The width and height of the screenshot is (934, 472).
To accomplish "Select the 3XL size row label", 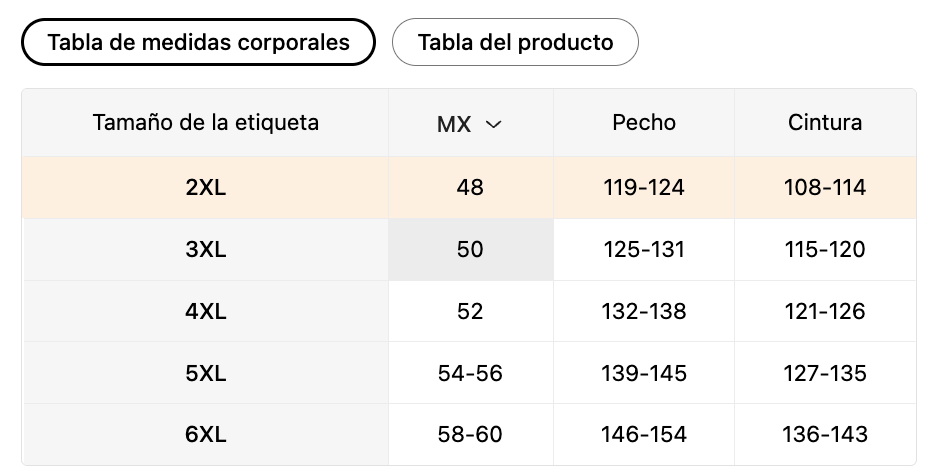I will coord(206,250).
